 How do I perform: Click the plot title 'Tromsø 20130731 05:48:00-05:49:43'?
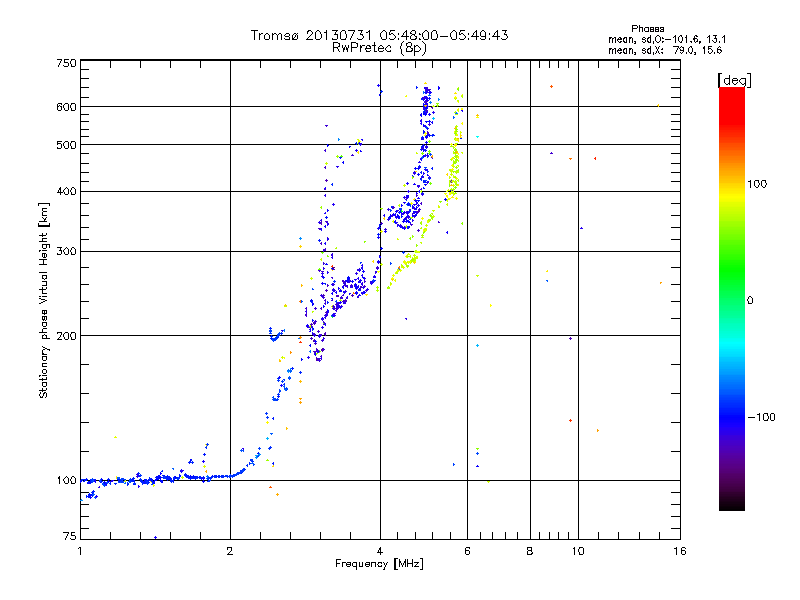pos(379,35)
